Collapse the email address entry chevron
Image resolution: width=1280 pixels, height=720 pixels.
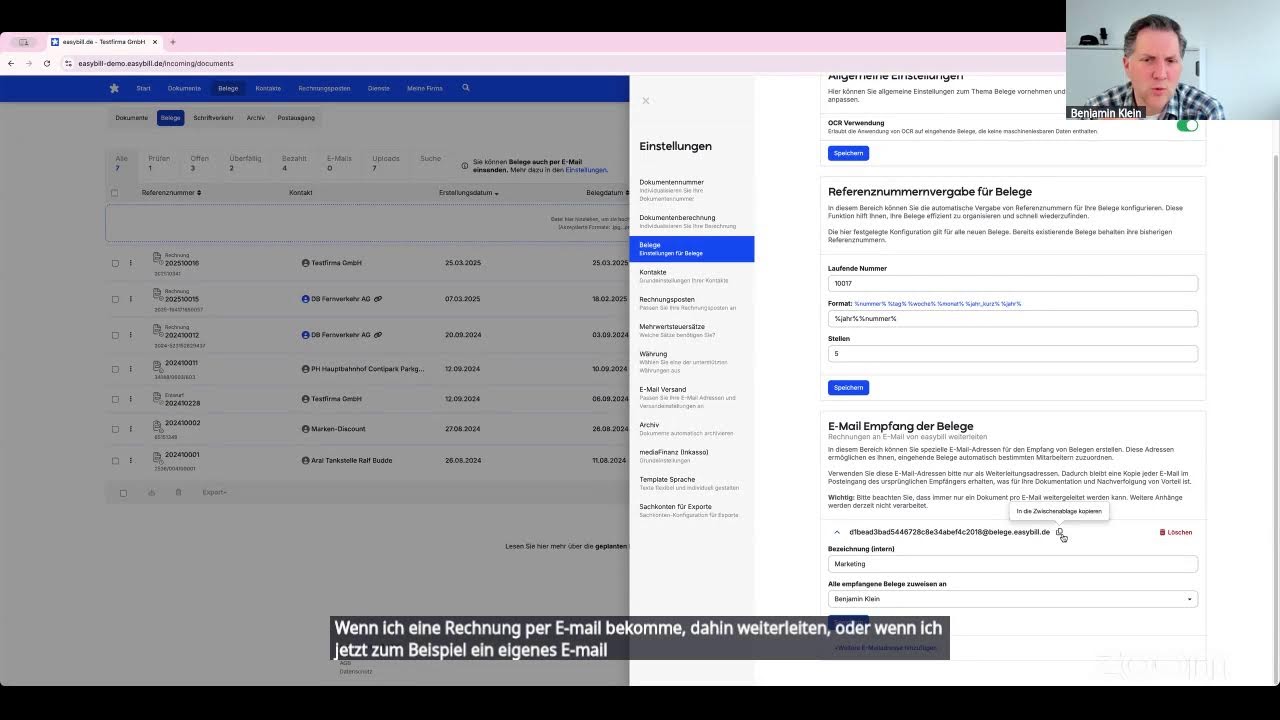(837, 532)
